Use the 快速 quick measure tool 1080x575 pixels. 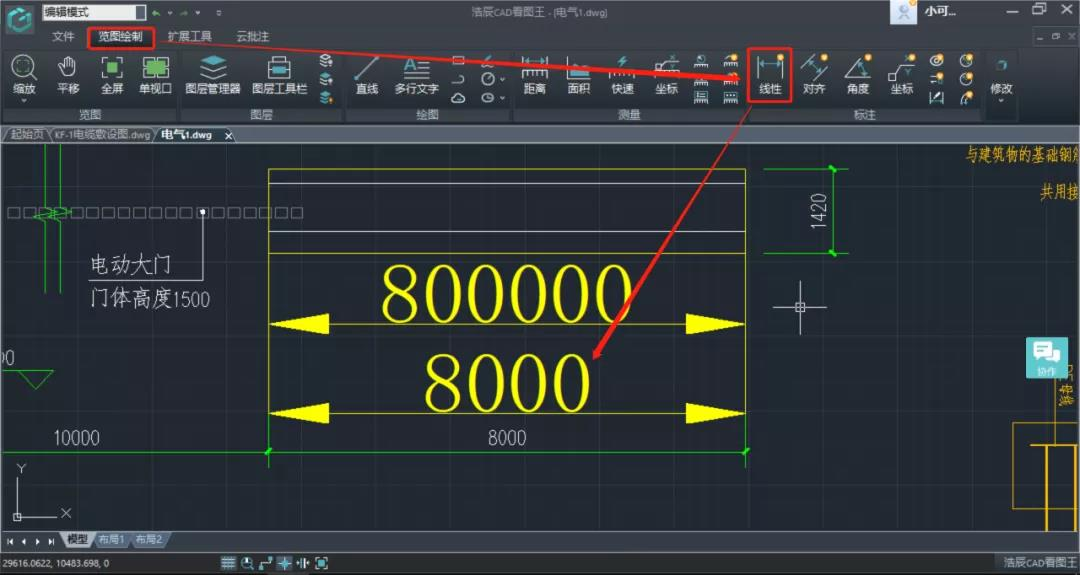622,74
